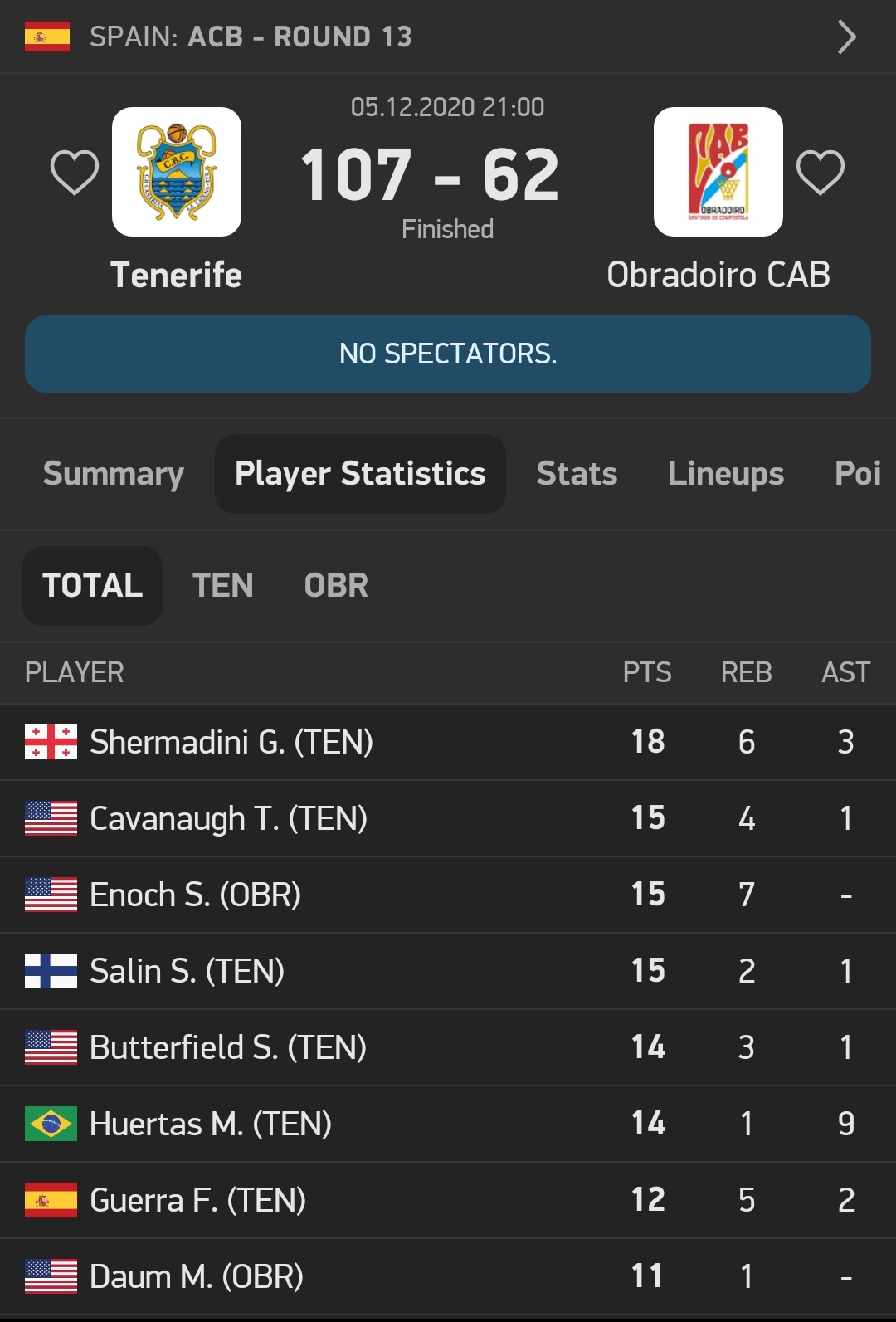The height and width of the screenshot is (1322, 896).
Task: Switch to the Stats tab
Action: click(577, 474)
